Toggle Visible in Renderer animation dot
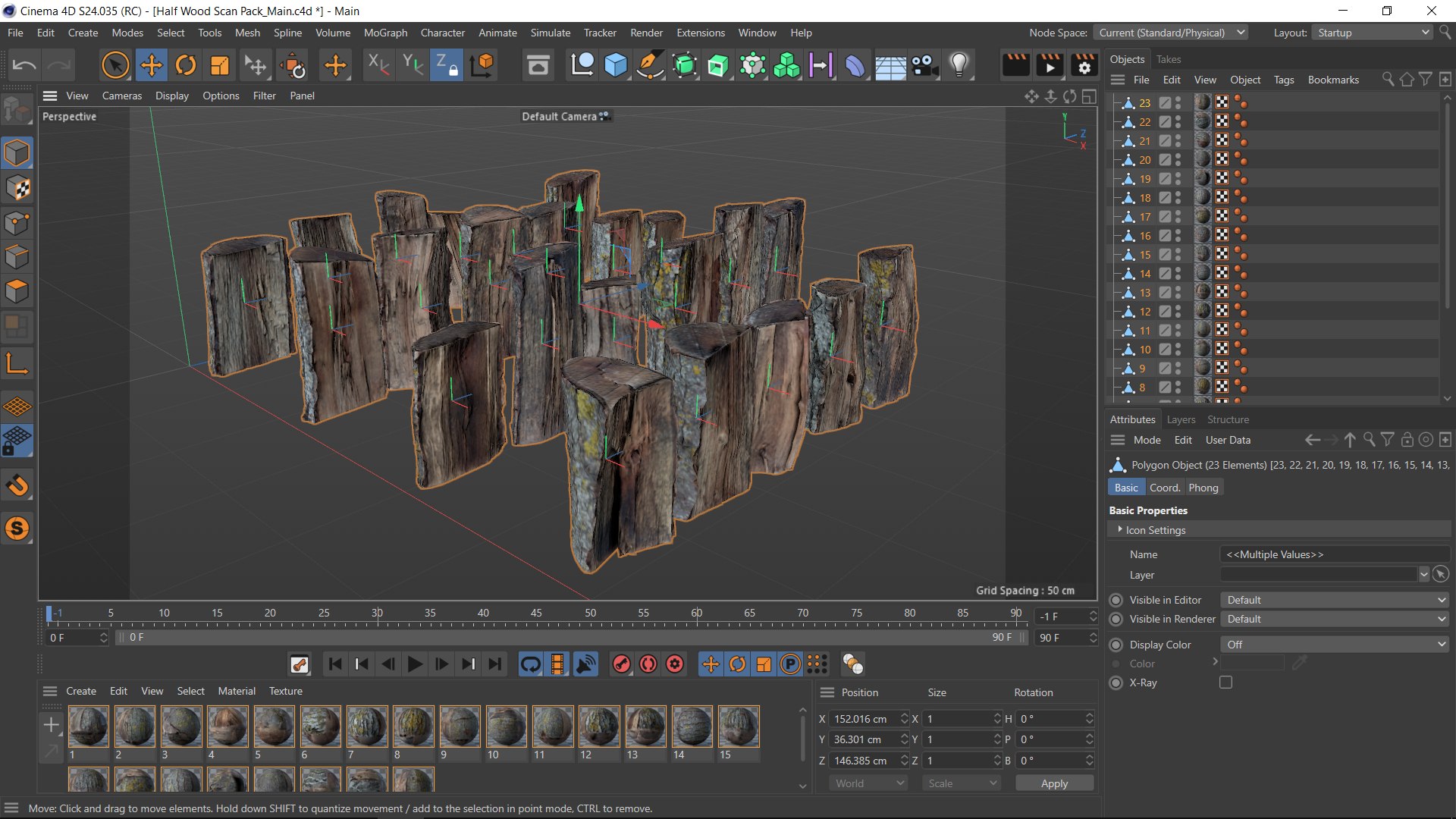The height and width of the screenshot is (819, 1456). click(x=1116, y=619)
